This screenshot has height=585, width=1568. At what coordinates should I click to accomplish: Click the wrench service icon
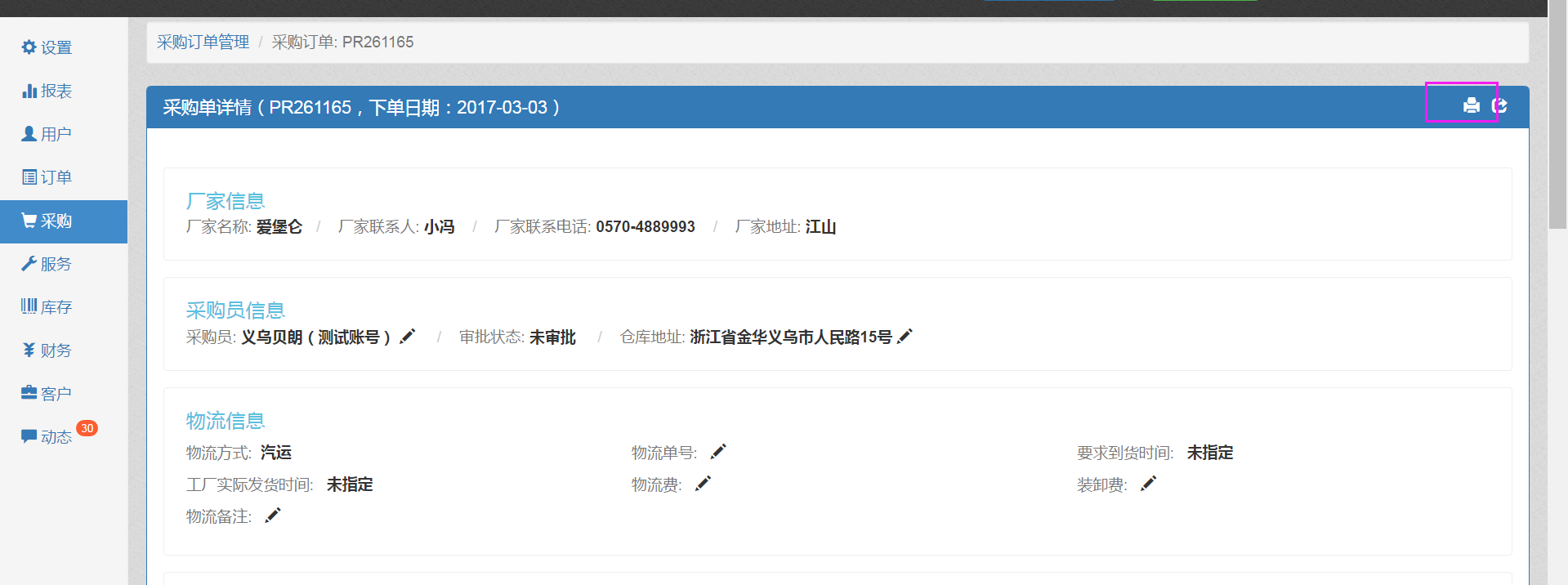tap(29, 263)
